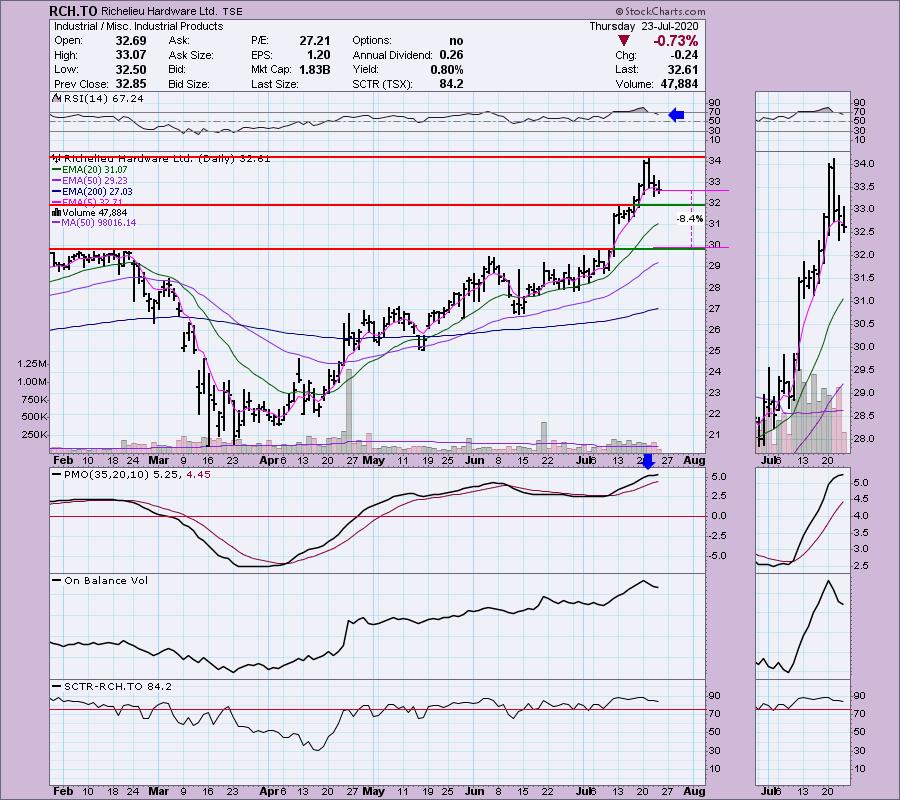
Task: Click the Prev Close value 32.85
Action: point(131,84)
